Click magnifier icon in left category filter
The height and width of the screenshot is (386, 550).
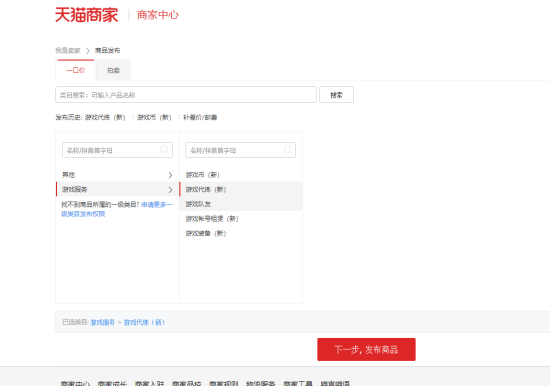pos(164,150)
